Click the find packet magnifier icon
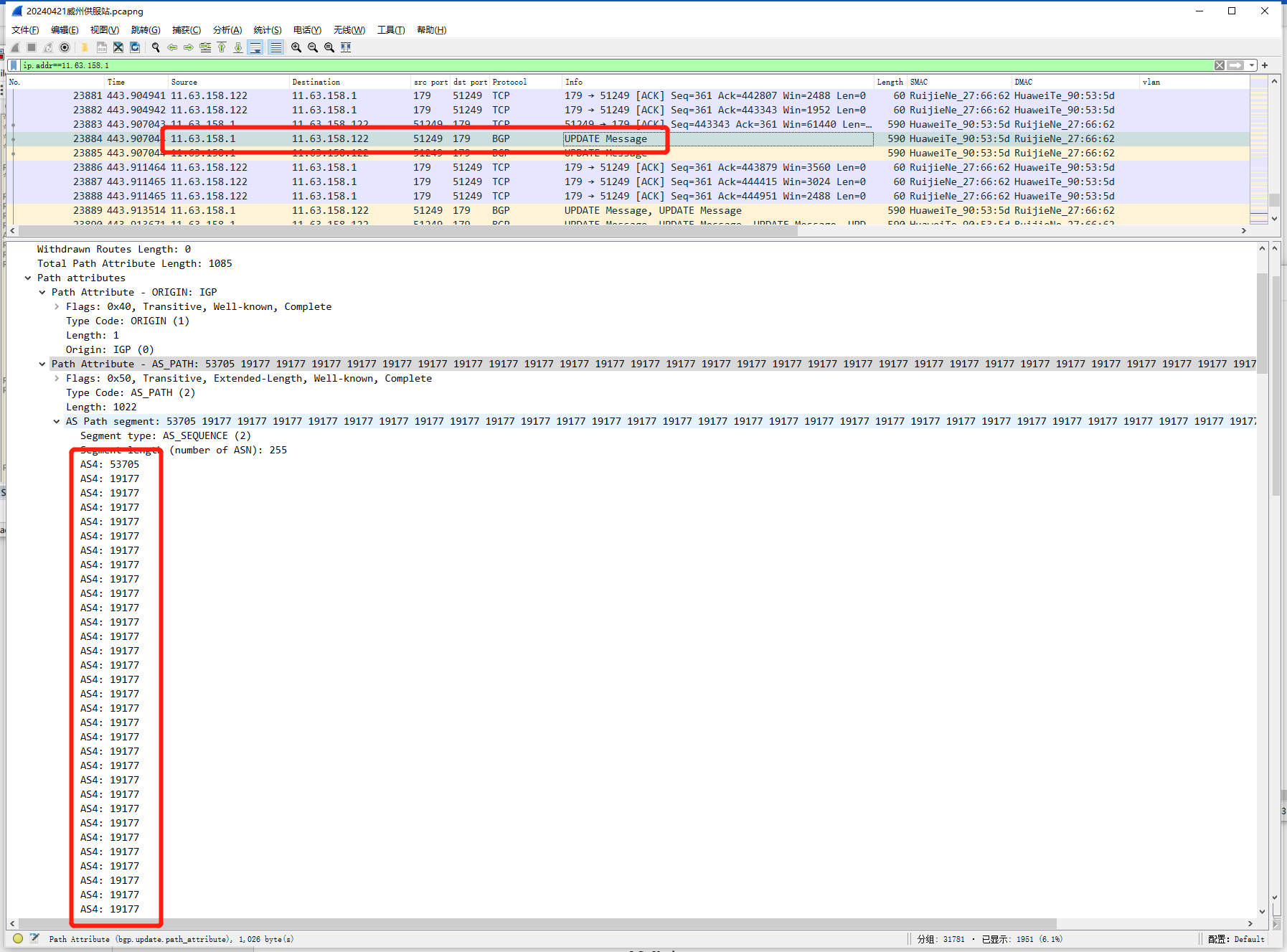The image size is (1287, 952). point(156,47)
